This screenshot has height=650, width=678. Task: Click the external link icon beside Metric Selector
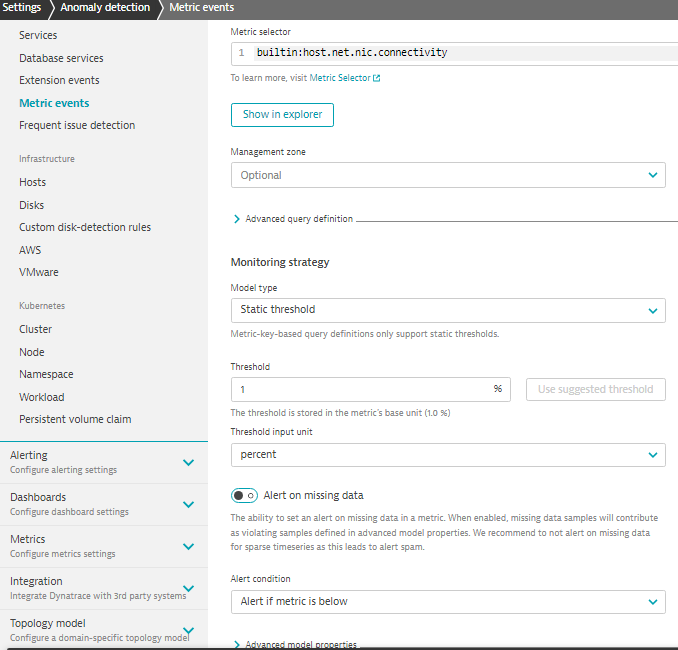[377, 78]
